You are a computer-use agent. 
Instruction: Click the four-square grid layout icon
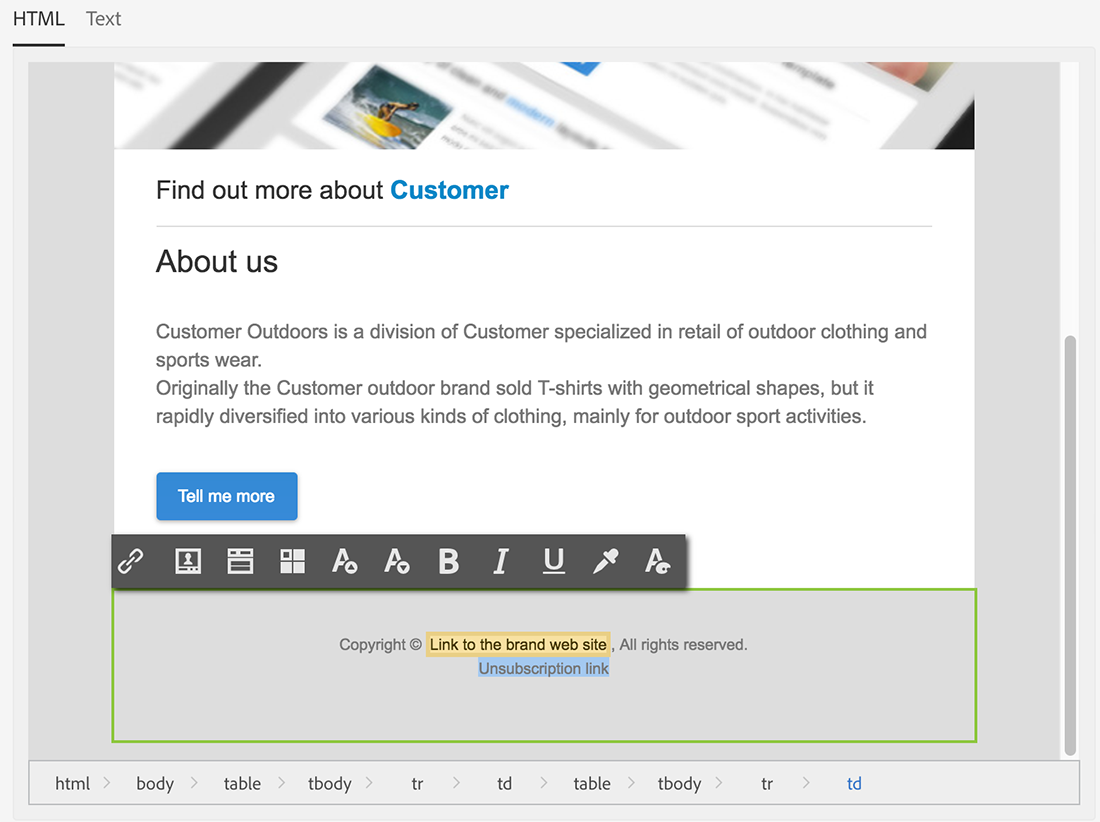292,561
